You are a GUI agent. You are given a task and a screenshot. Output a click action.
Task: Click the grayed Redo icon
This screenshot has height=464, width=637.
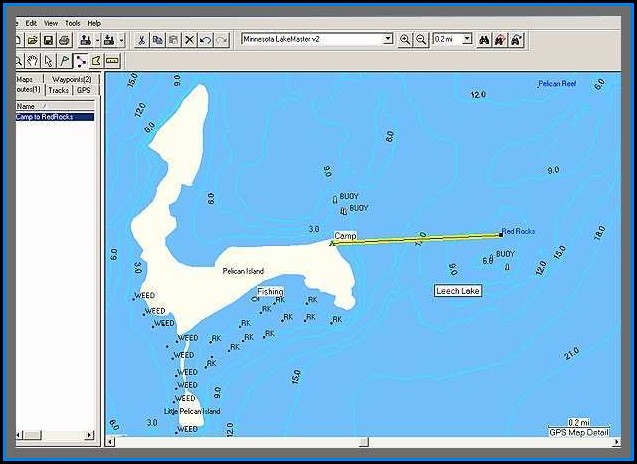click(x=221, y=40)
